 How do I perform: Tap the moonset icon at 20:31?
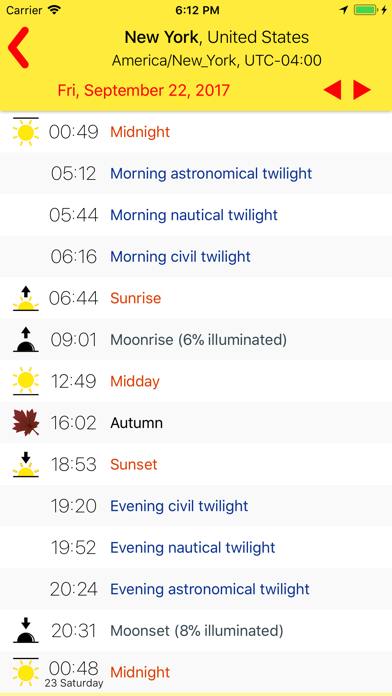[x=26, y=630]
